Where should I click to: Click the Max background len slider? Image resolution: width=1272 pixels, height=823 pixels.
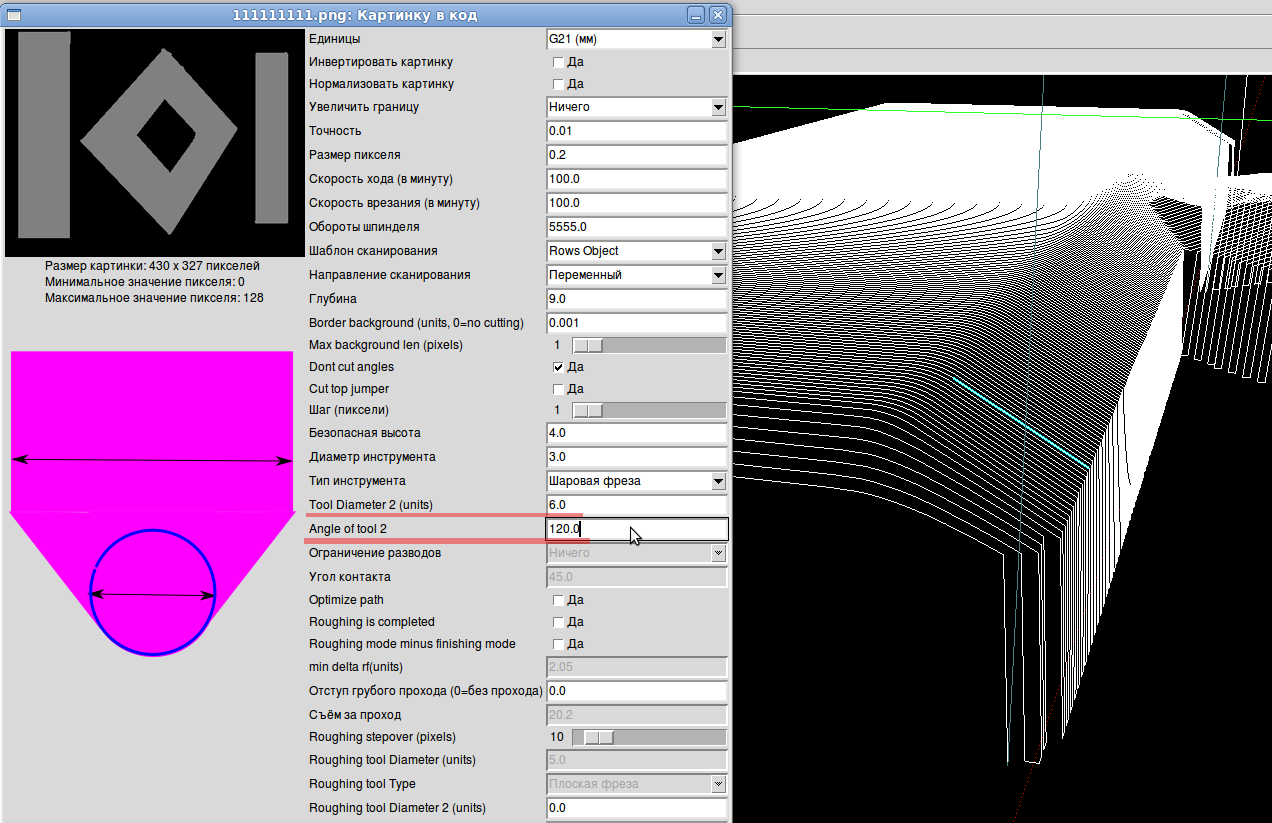click(x=648, y=345)
